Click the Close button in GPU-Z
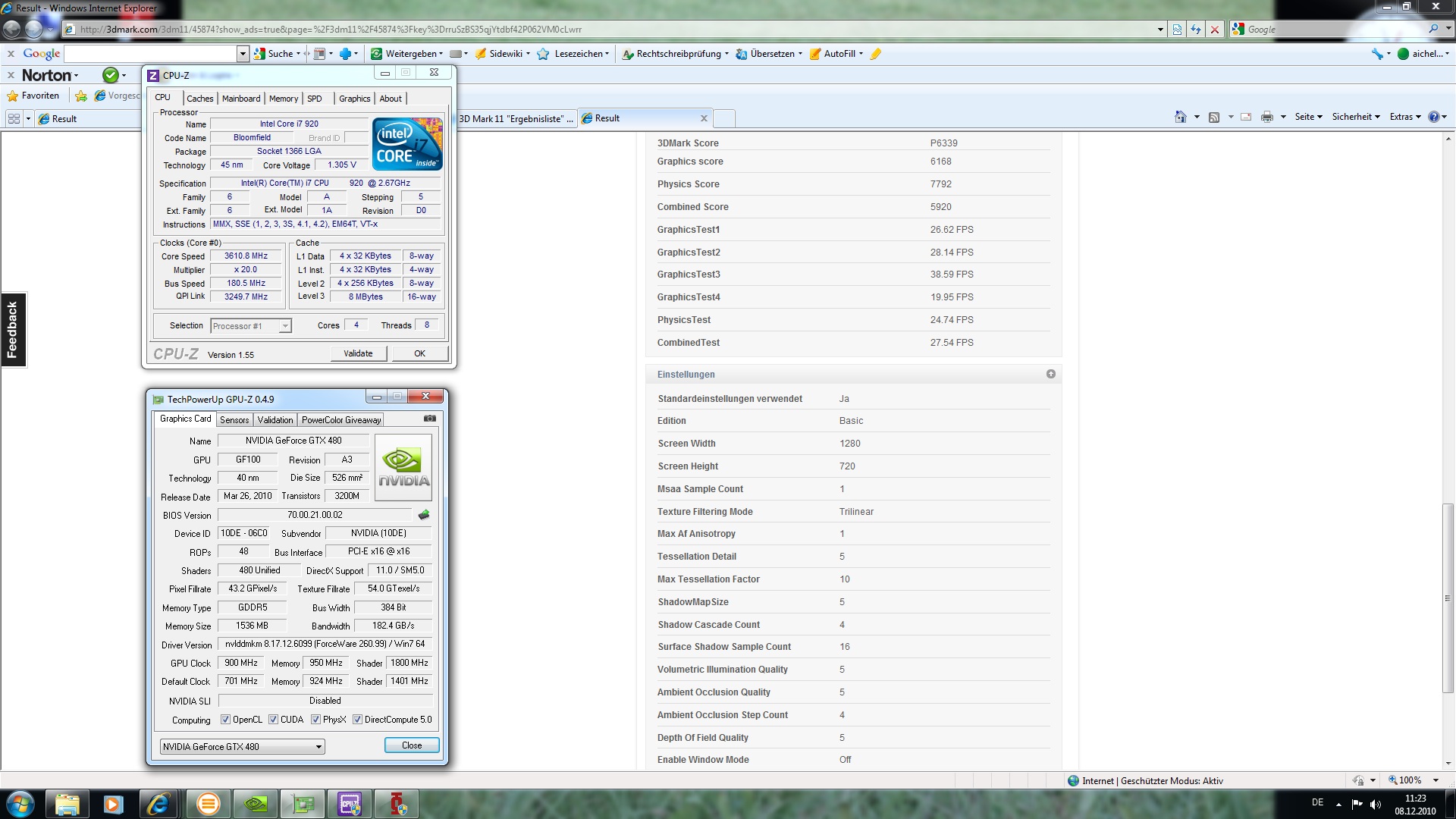Image resolution: width=1456 pixels, height=819 pixels. (412, 745)
